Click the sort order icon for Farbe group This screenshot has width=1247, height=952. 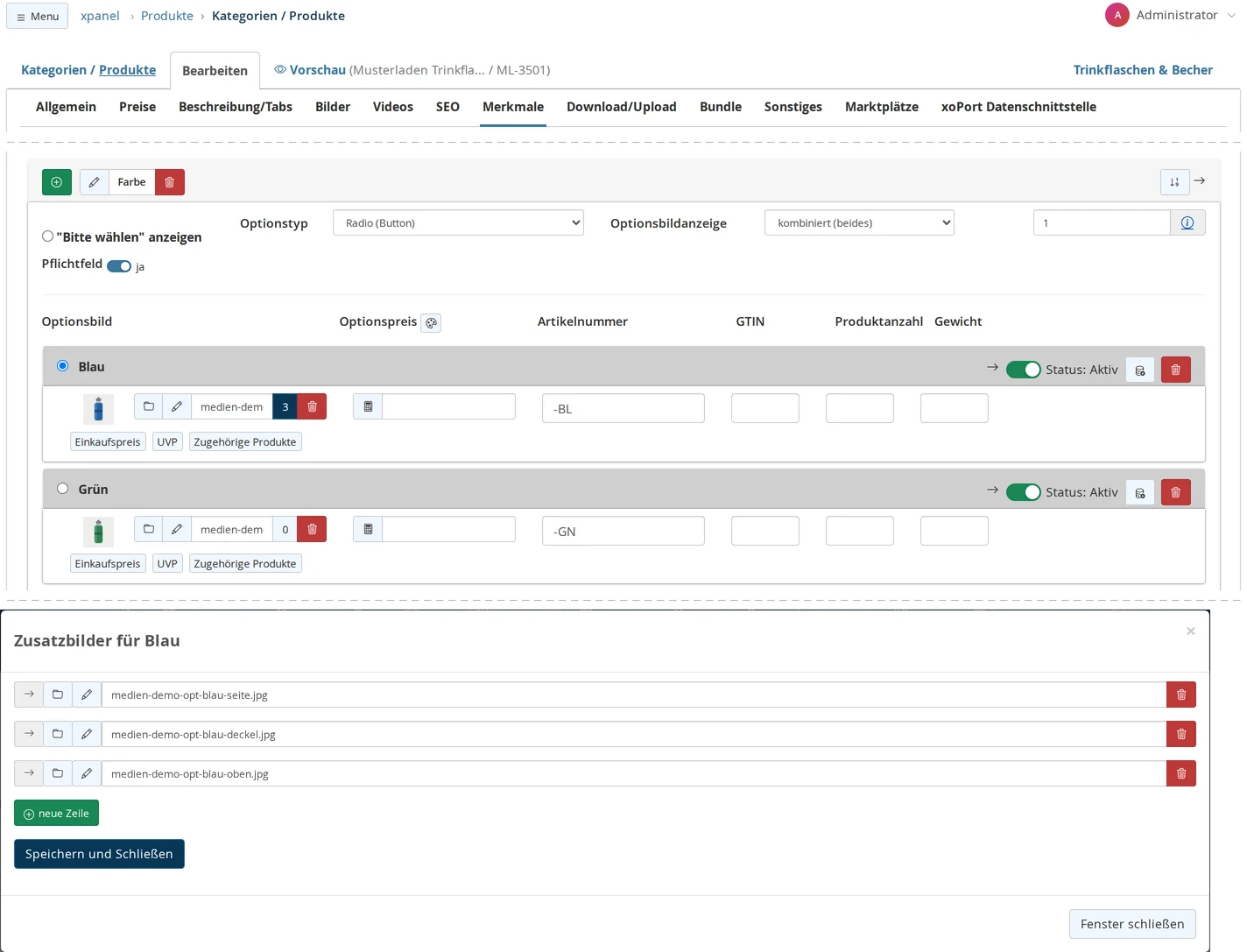click(x=1174, y=182)
